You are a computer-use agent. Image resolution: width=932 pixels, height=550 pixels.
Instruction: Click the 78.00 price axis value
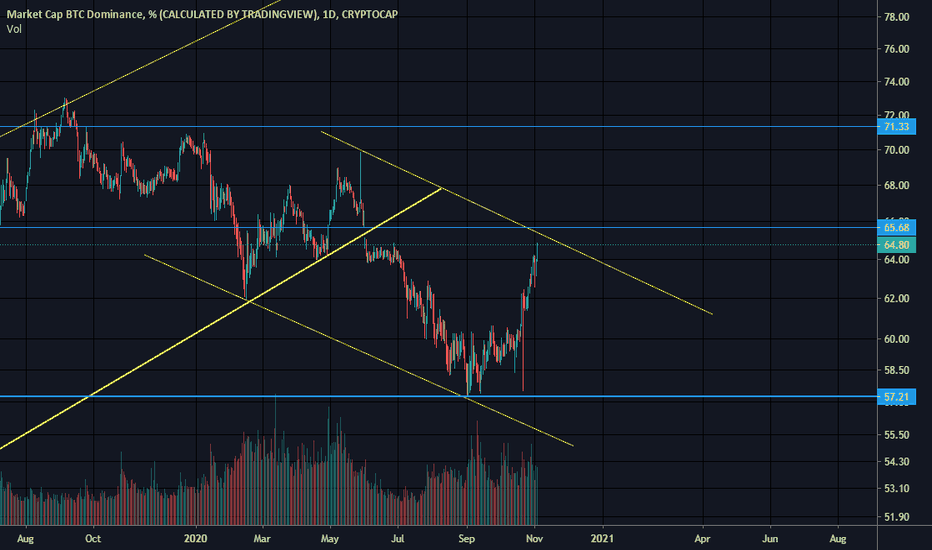pos(896,17)
